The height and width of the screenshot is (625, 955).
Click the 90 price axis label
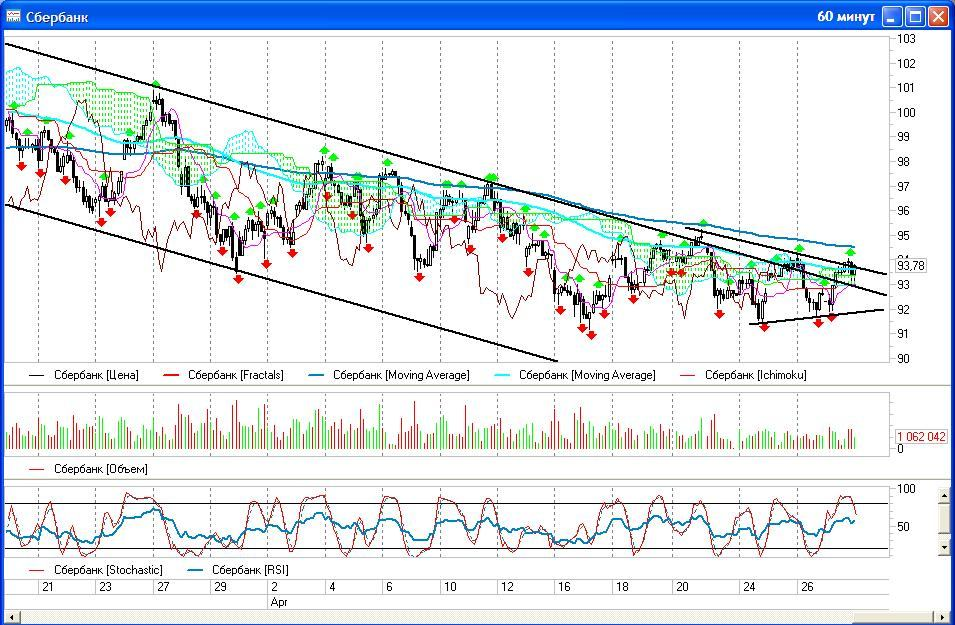click(x=904, y=358)
